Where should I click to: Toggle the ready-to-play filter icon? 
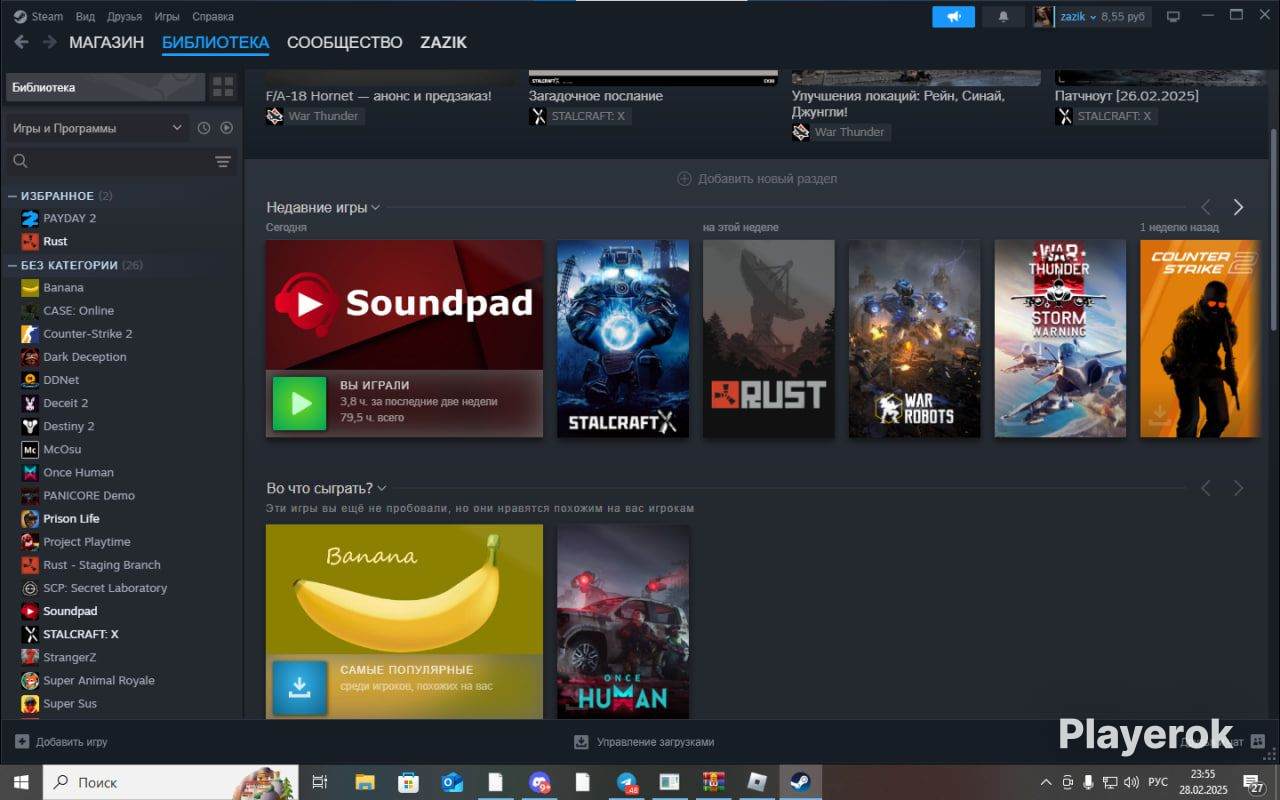[227, 128]
